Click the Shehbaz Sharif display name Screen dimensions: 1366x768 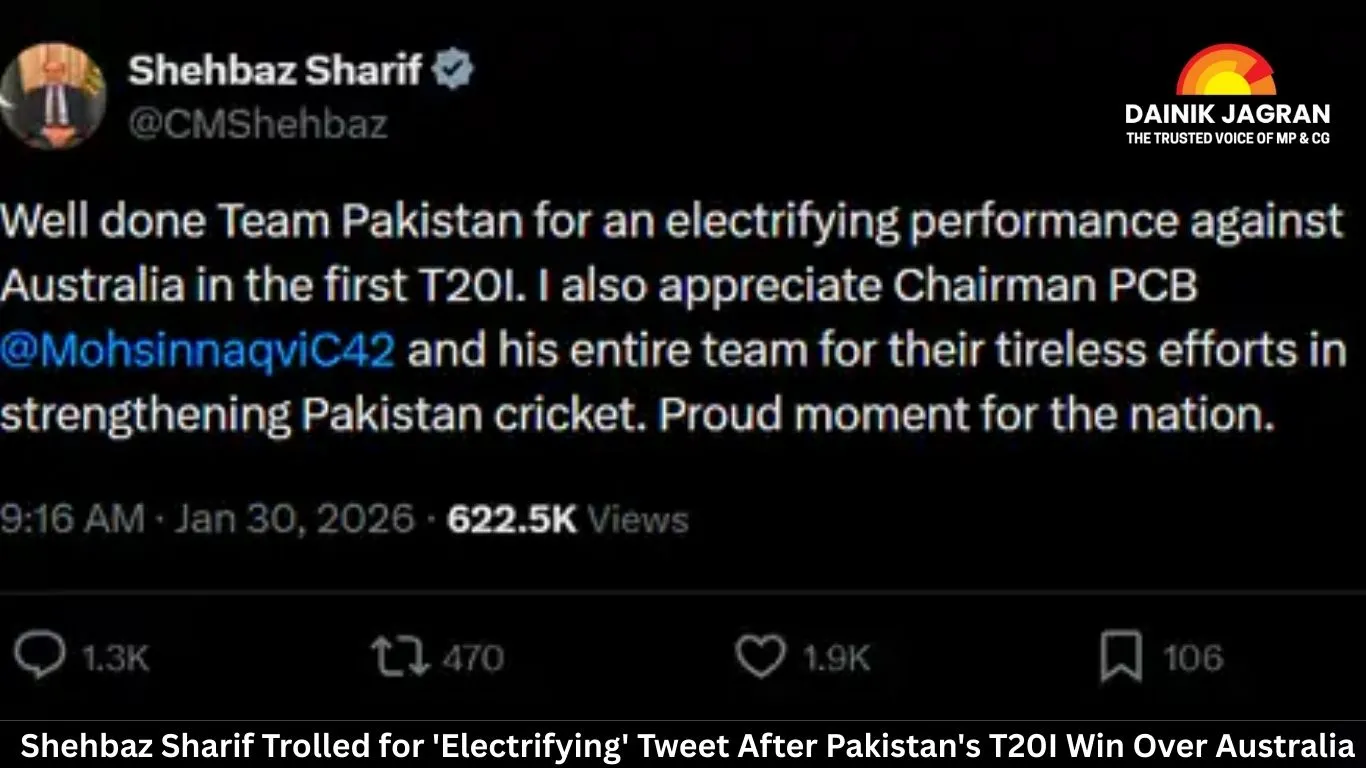coord(276,71)
